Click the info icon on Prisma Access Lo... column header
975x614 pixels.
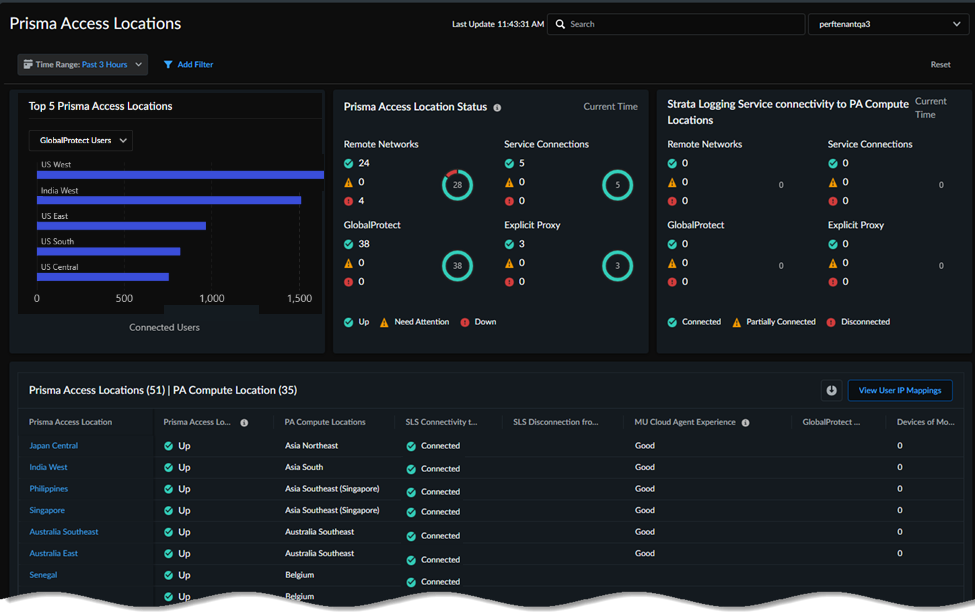tap(243, 422)
